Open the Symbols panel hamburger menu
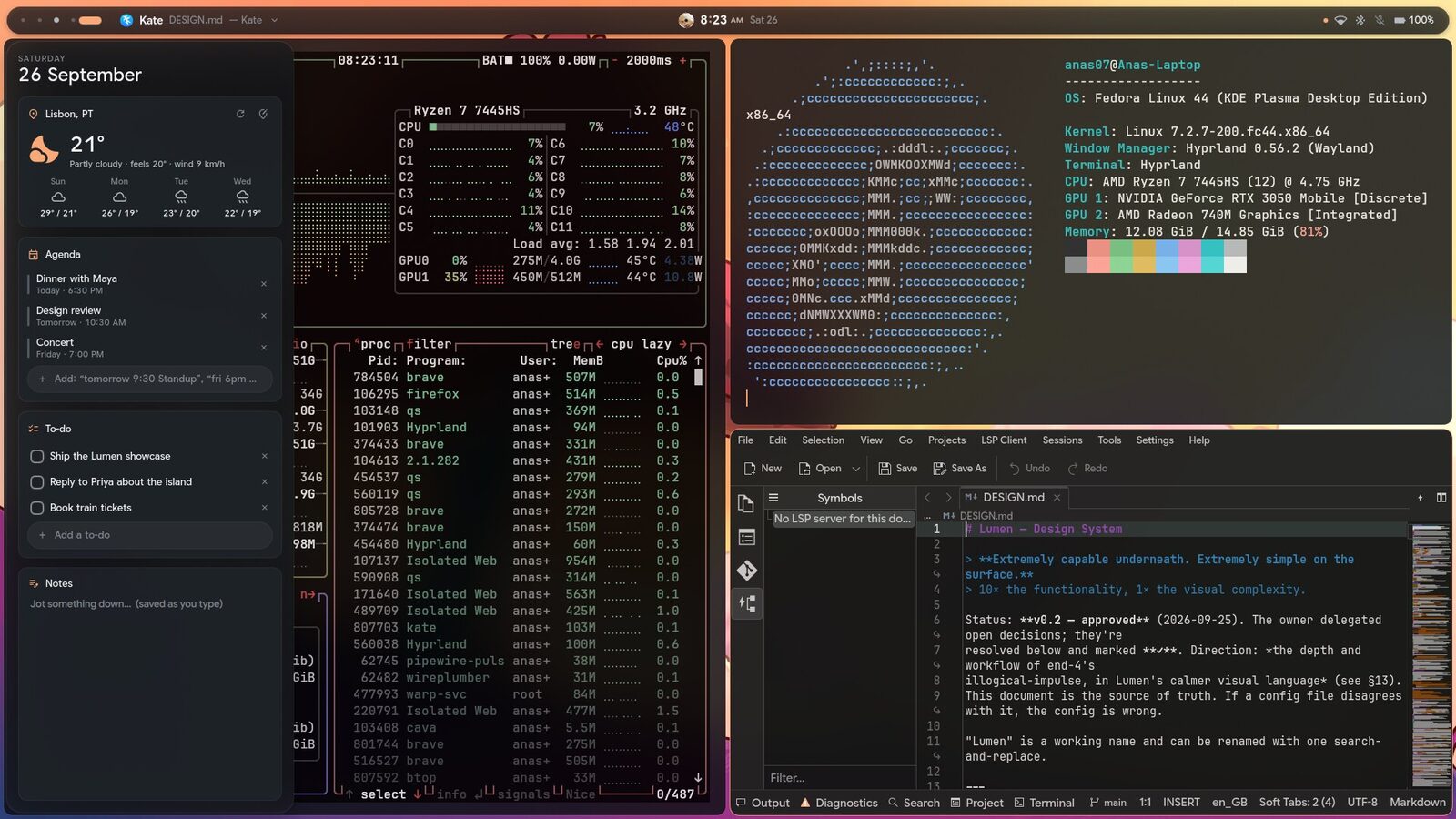This screenshot has height=819, width=1456. tap(773, 498)
